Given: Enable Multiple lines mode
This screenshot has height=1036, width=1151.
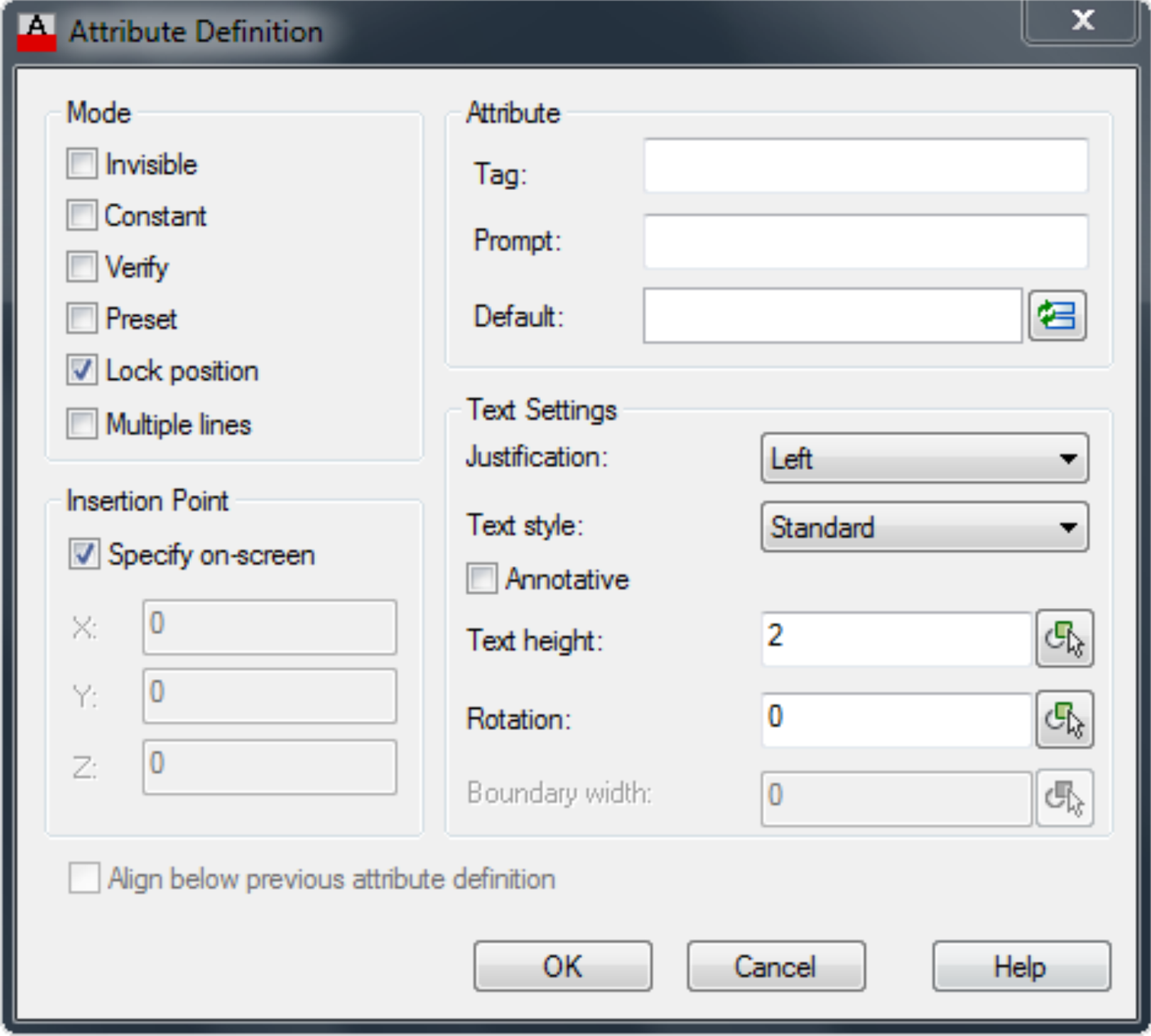Looking at the screenshot, I should [x=82, y=424].
